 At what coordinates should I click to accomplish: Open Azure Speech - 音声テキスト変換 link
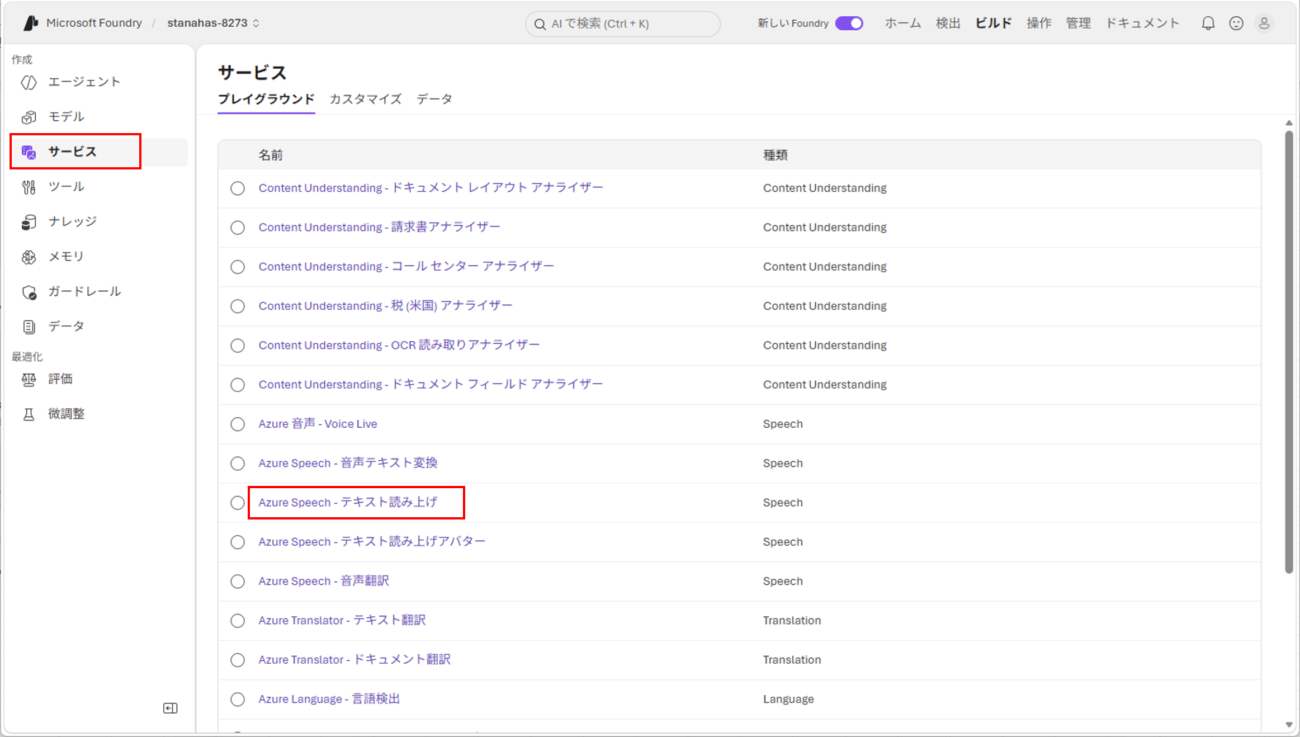tap(348, 463)
